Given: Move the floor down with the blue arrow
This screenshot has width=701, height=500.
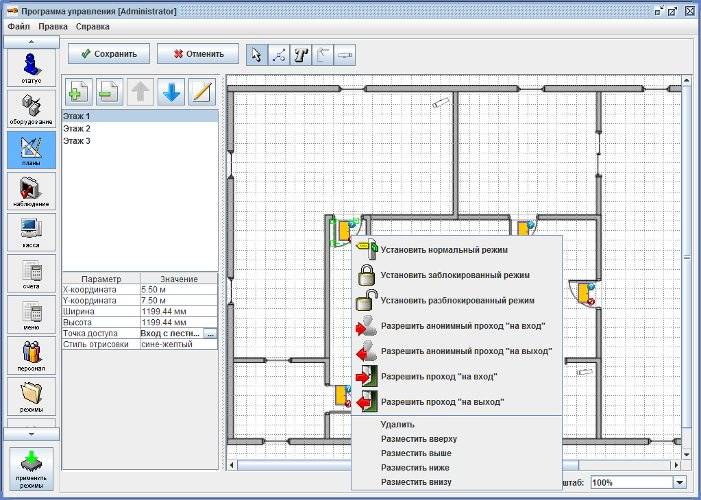Looking at the screenshot, I should (x=171, y=92).
